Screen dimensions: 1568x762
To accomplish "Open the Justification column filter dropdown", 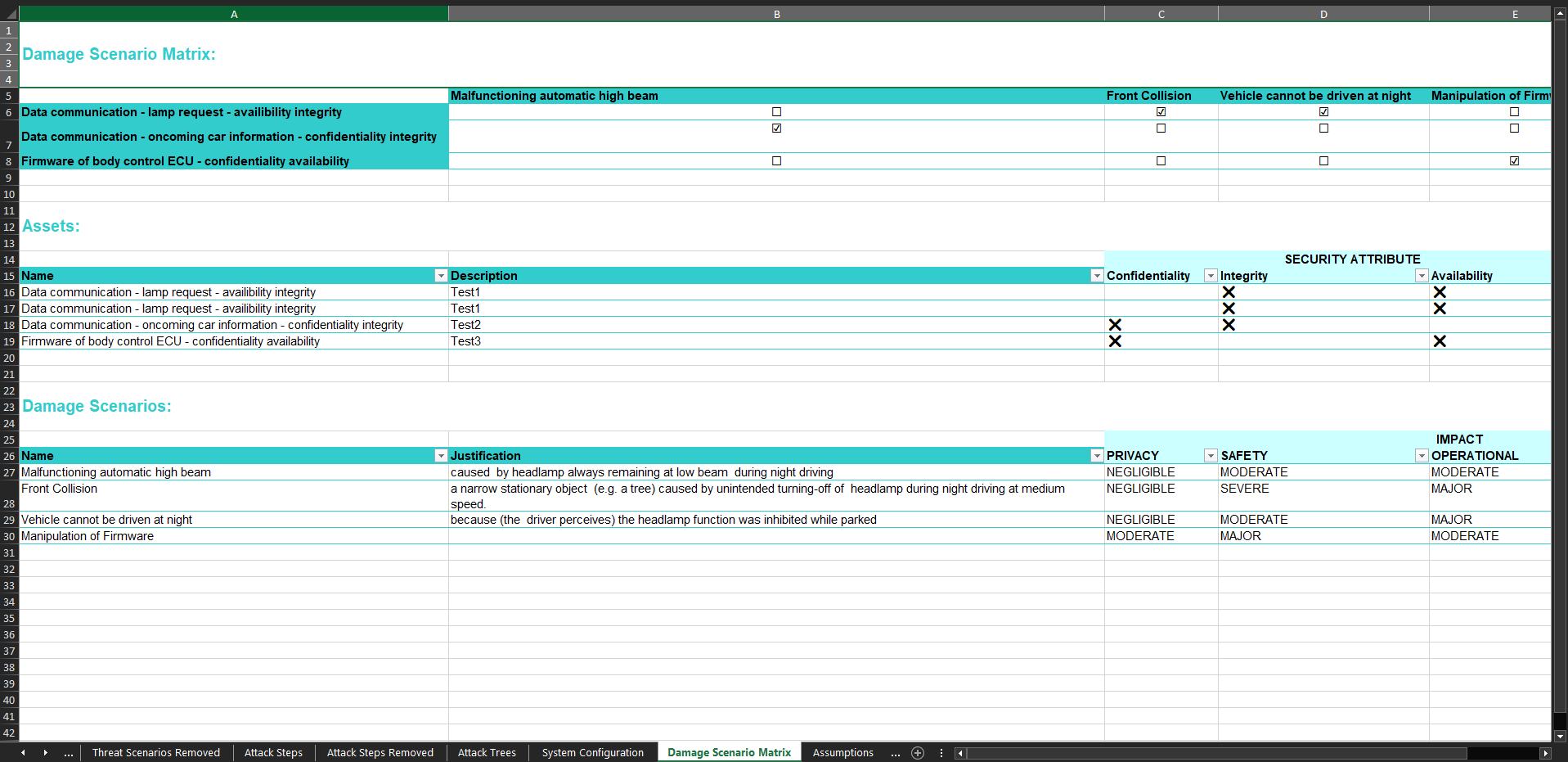I will [x=1097, y=456].
